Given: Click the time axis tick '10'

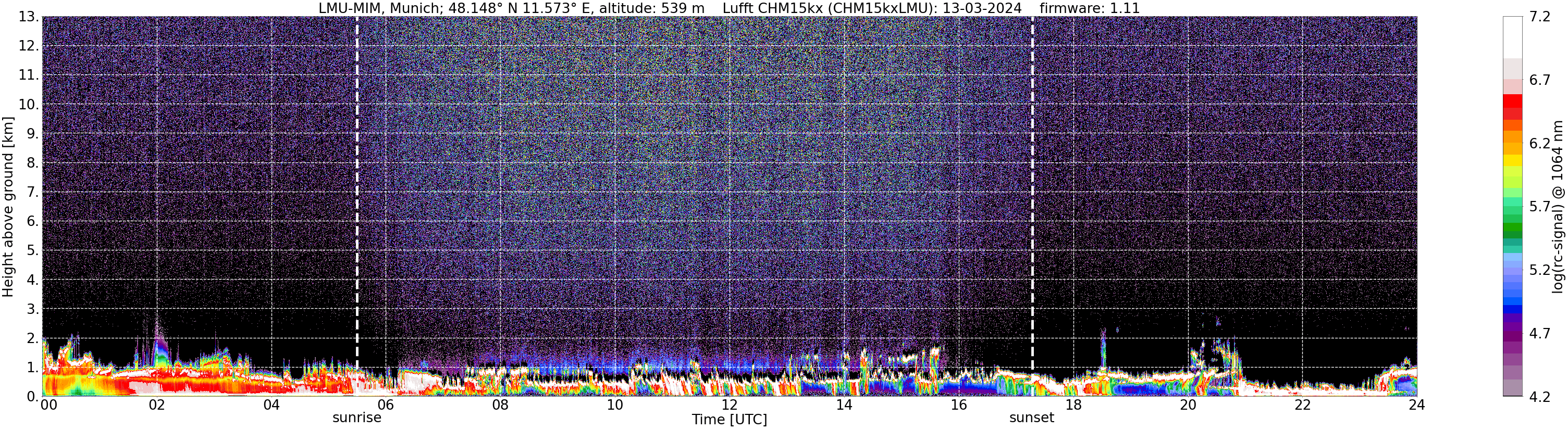Looking at the screenshot, I should (615, 405).
